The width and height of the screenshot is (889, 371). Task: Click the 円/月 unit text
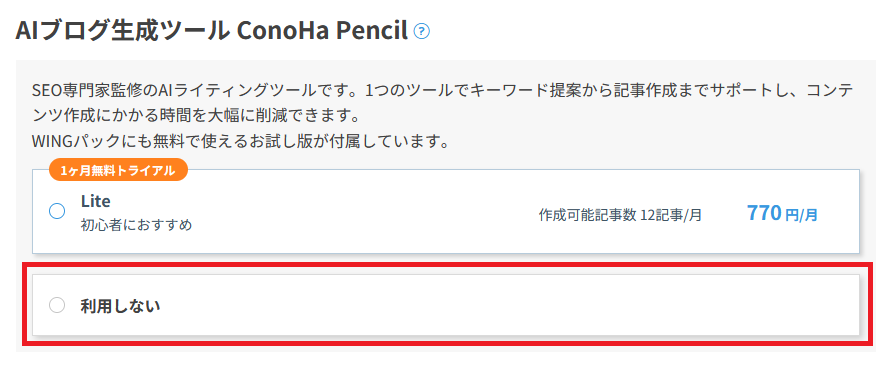(802, 215)
